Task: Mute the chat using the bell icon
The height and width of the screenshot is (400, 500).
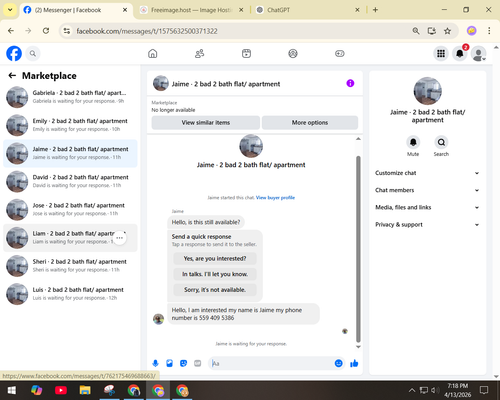Action: click(413, 142)
